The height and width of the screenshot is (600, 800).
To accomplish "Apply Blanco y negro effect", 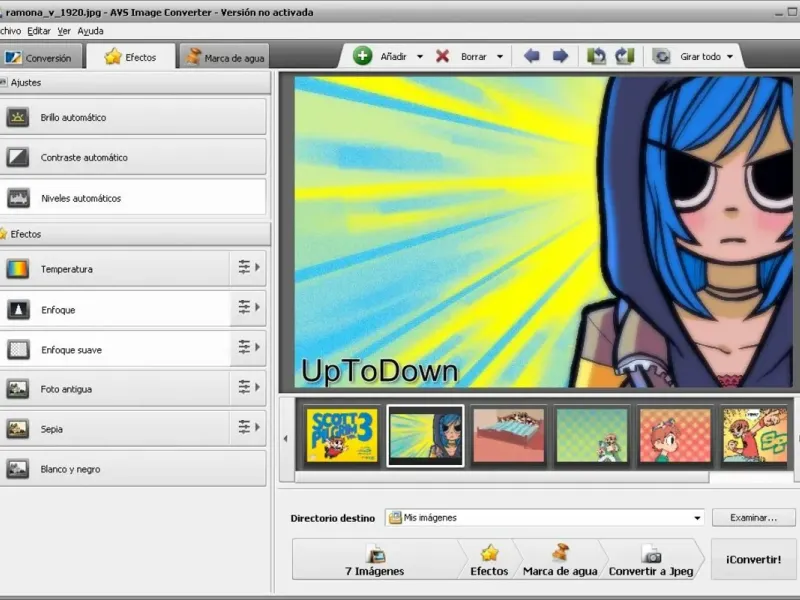I will click(x=134, y=468).
